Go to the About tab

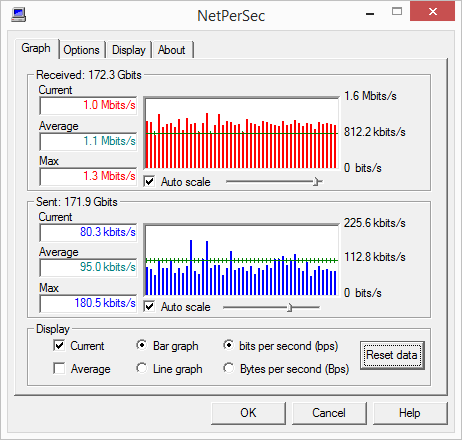point(172,50)
